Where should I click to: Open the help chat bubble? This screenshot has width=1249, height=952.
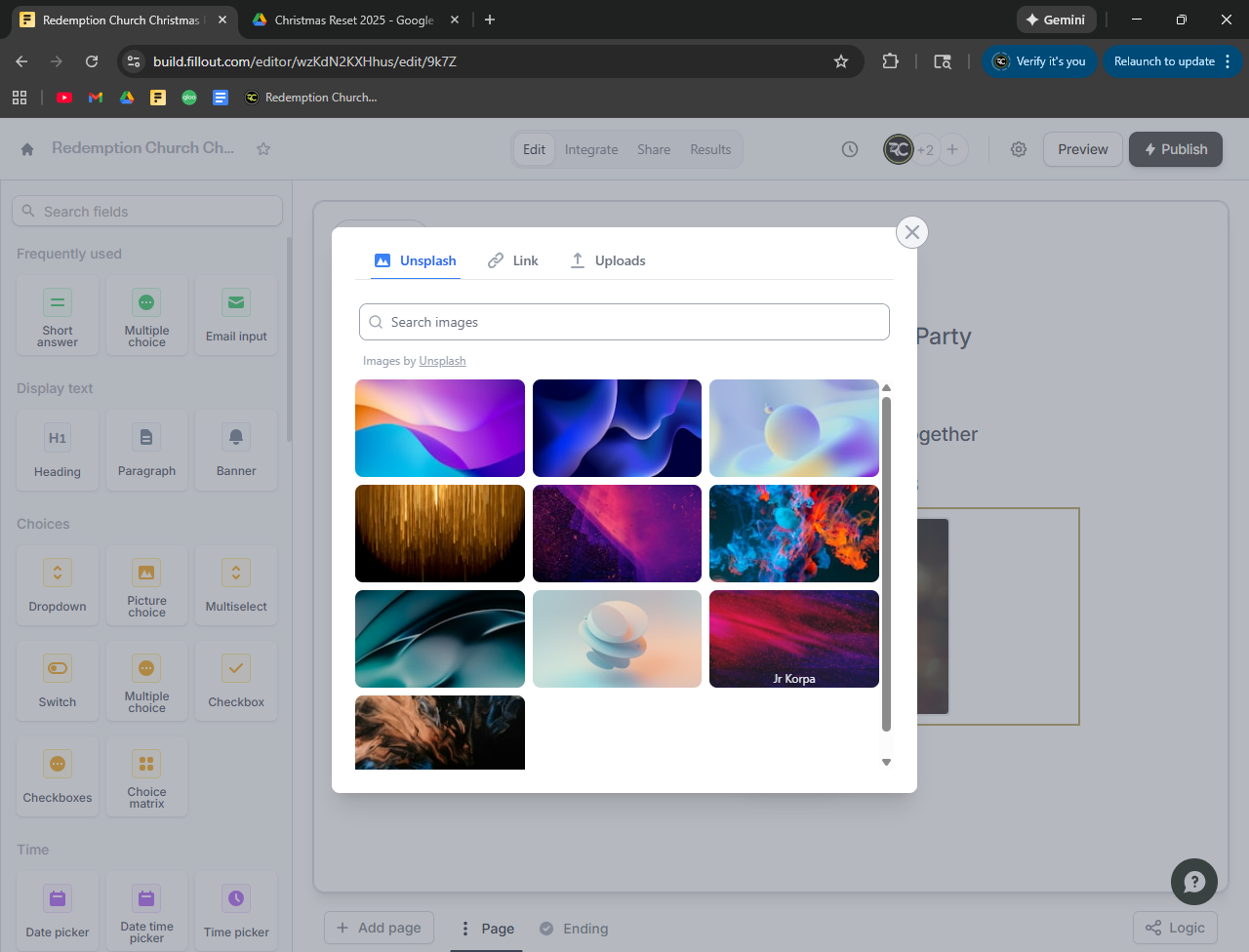tap(1193, 882)
